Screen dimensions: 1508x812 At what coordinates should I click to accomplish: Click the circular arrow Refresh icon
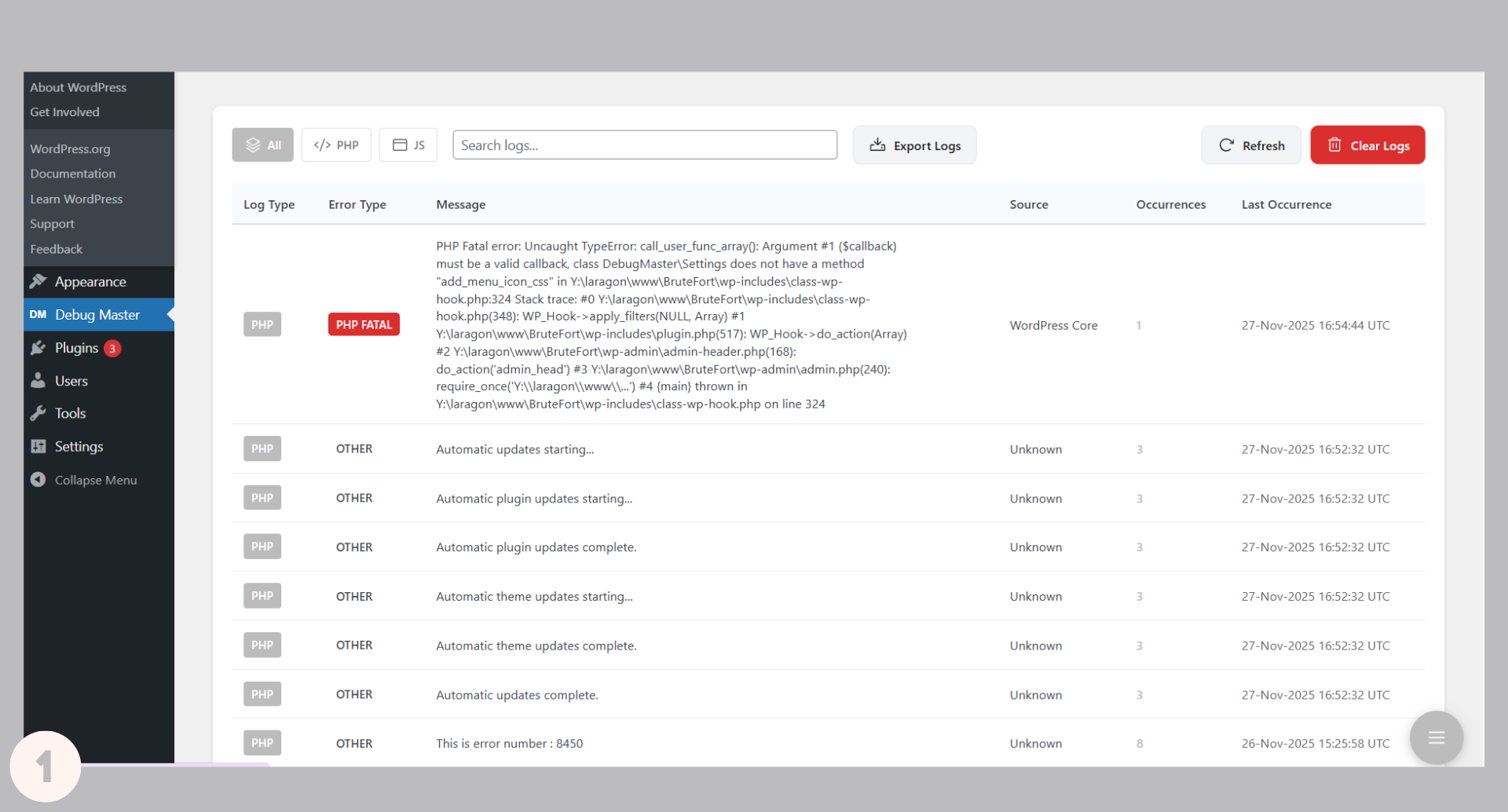tap(1226, 145)
